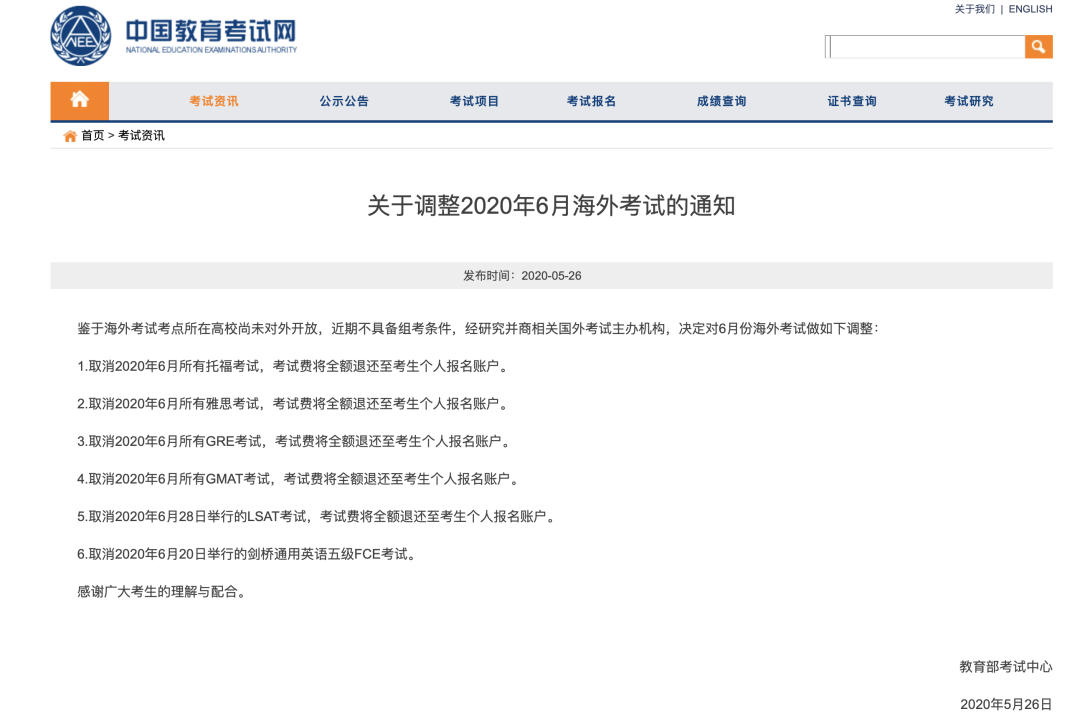Click the orange magnifier search button
1080x724 pixels.
click(1038, 47)
